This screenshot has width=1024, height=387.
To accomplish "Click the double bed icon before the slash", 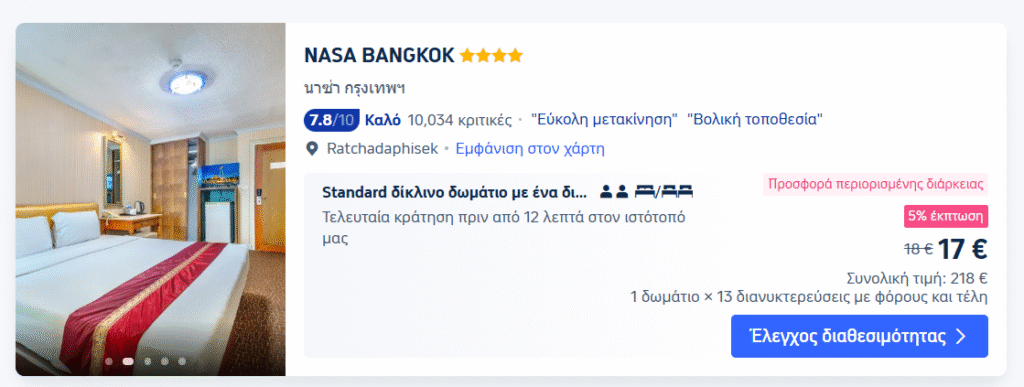I will 645,192.
